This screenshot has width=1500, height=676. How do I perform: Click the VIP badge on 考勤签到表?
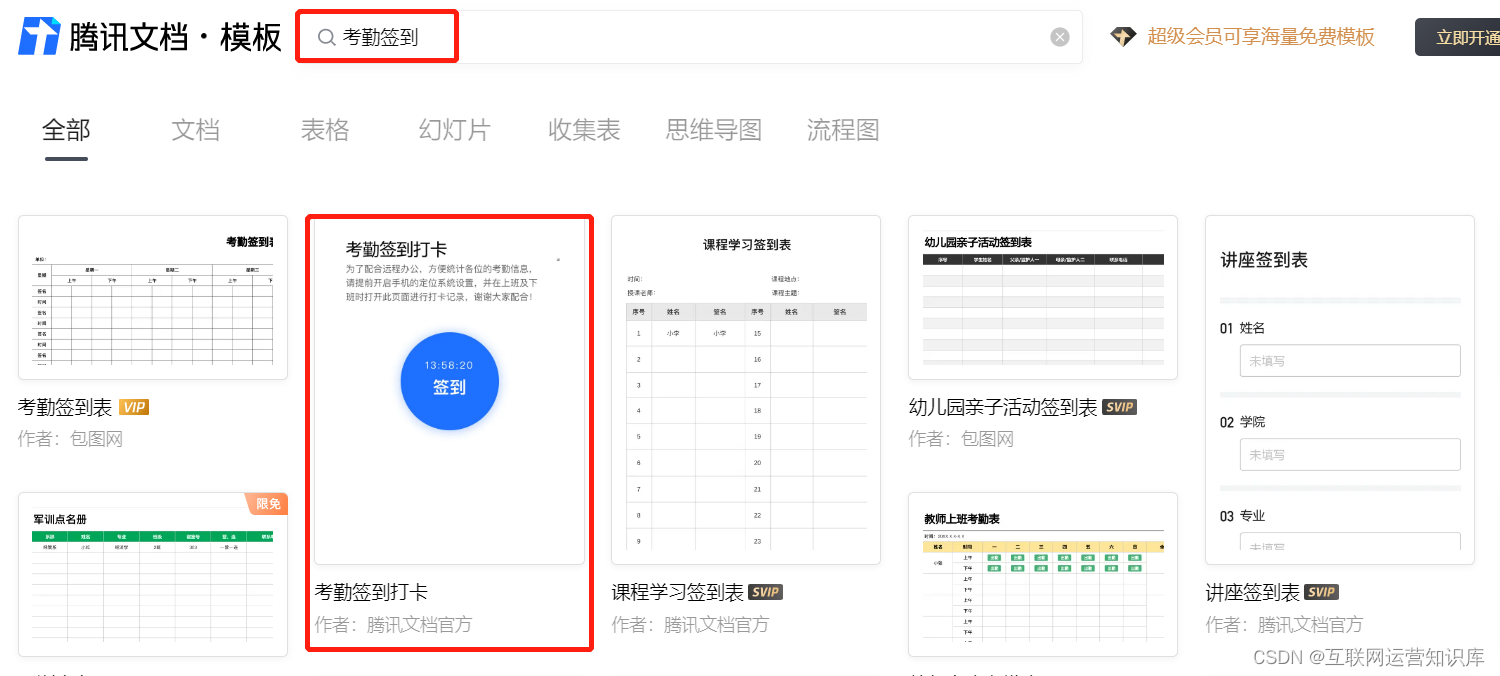[x=134, y=407]
